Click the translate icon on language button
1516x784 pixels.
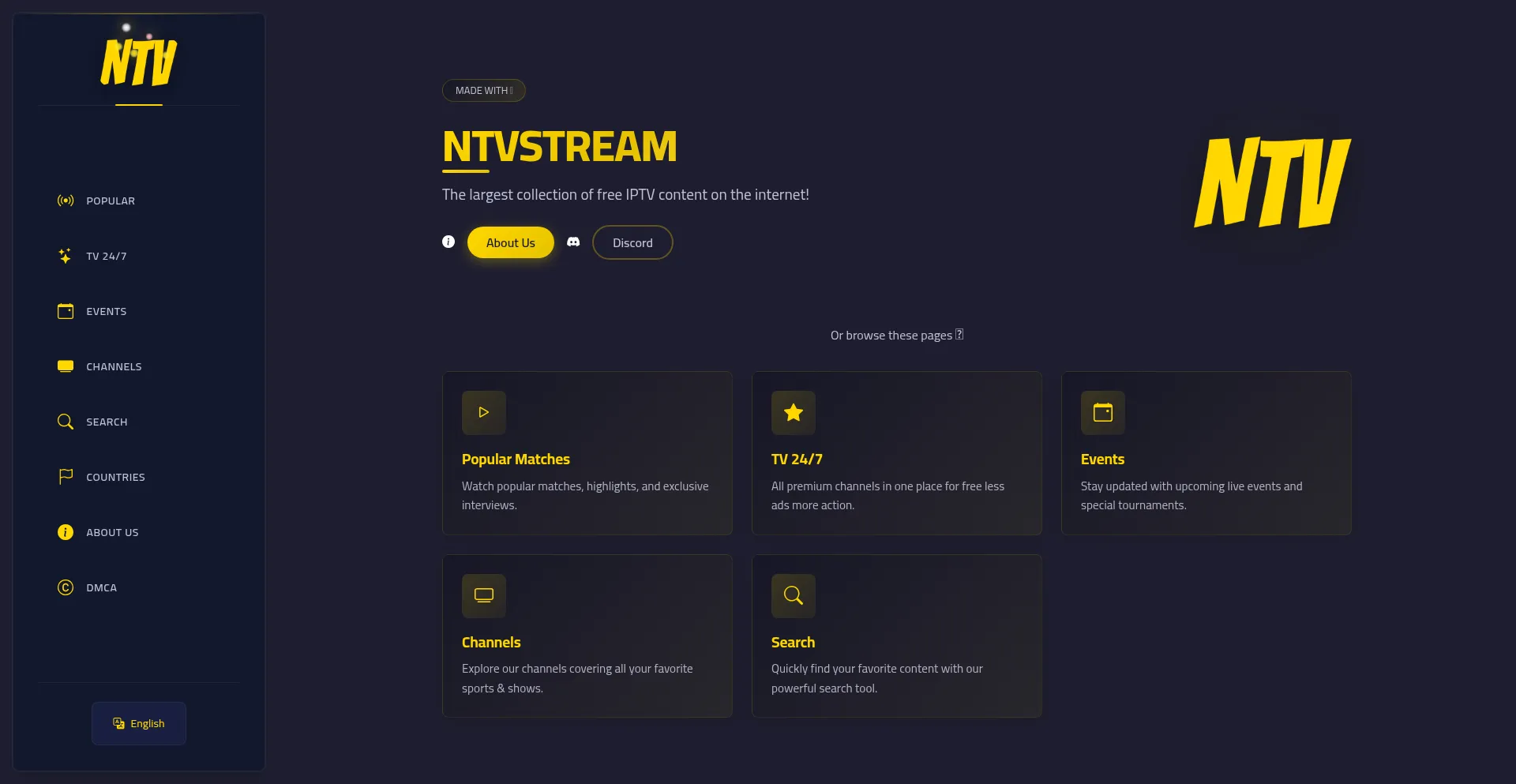tap(119, 723)
